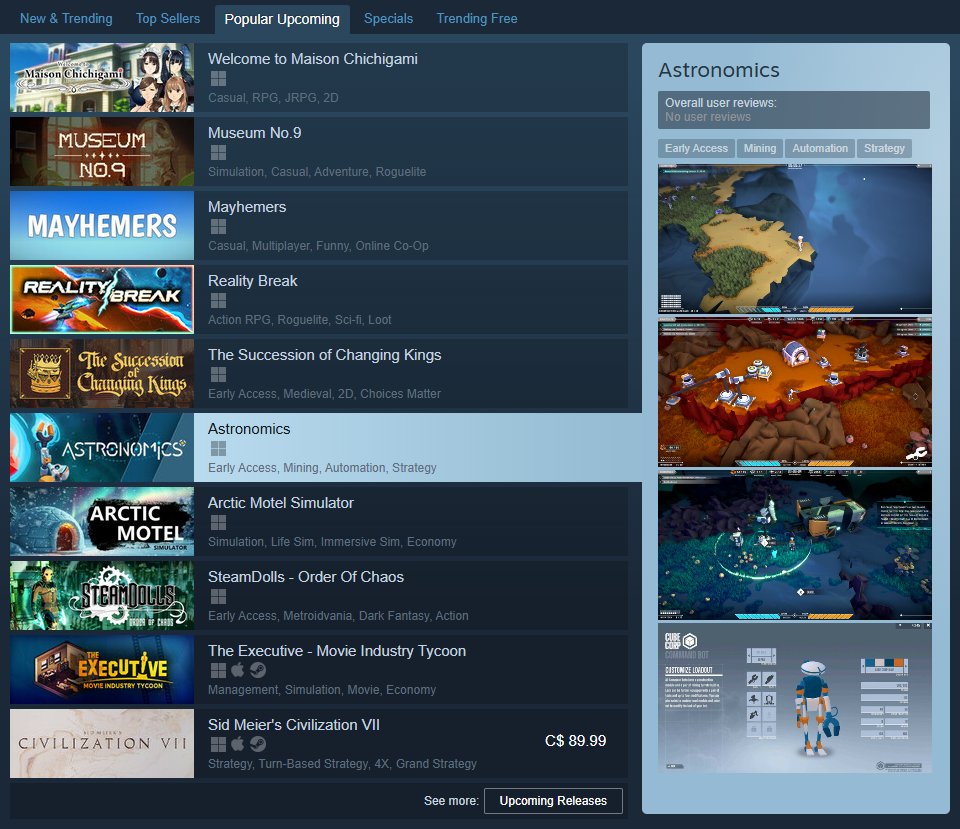Click Windows icon under Civilization VII
This screenshot has height=829, width=960.
[218, 745]
